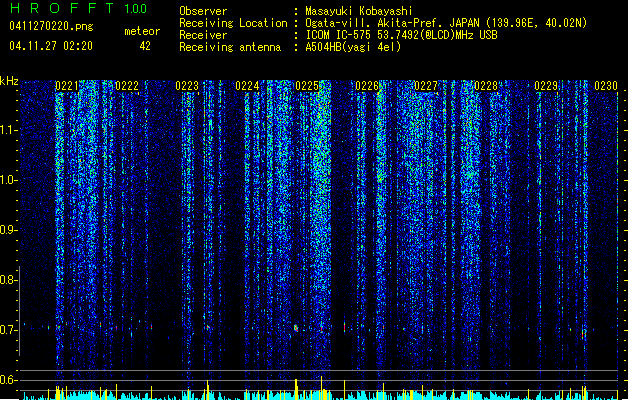This screenshot has height=400, width=629.
Task: Click the 0229 time marker
Action: pyautogui.click(x=546, y=86)
